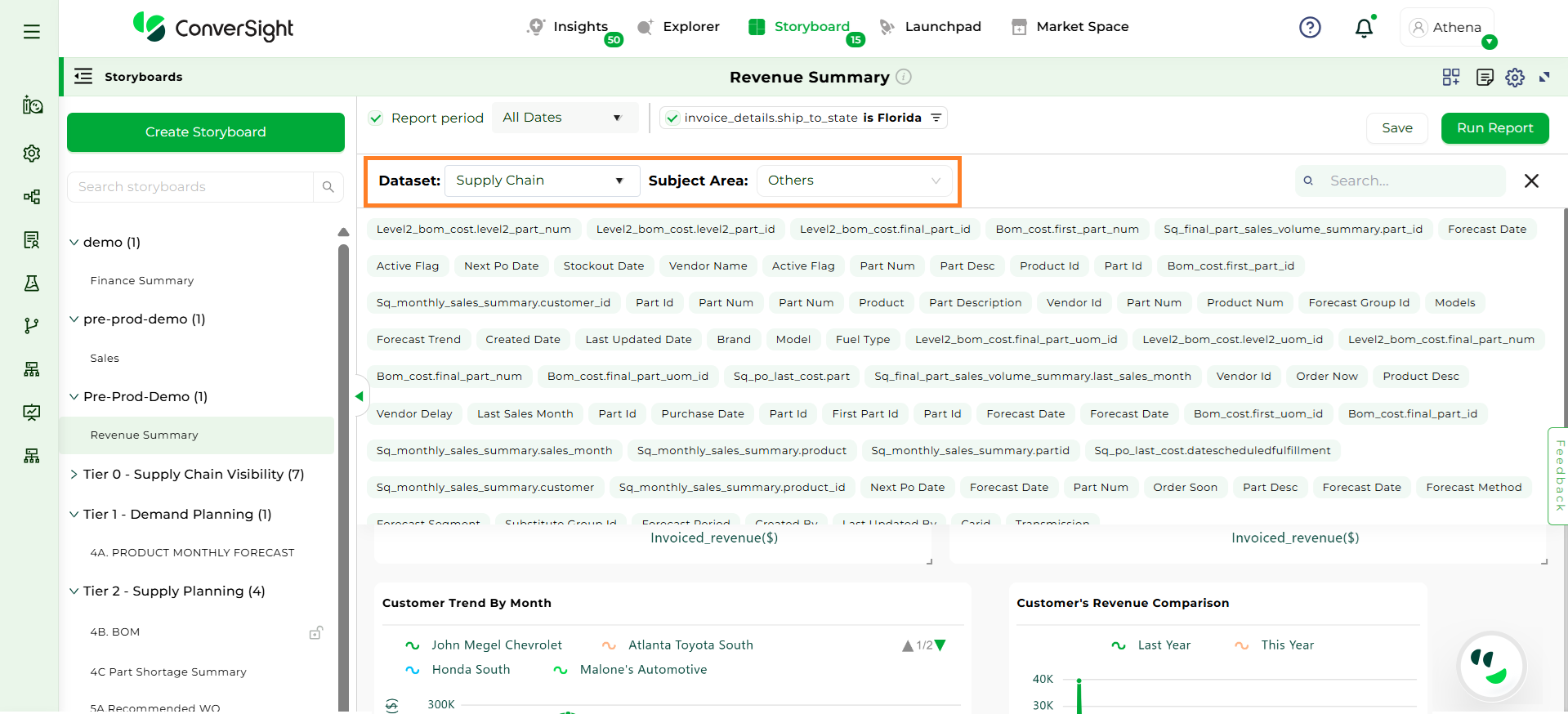Open the notifications bell
The width and height of the screenshot is (1568, 714).
pos(1364,29)
